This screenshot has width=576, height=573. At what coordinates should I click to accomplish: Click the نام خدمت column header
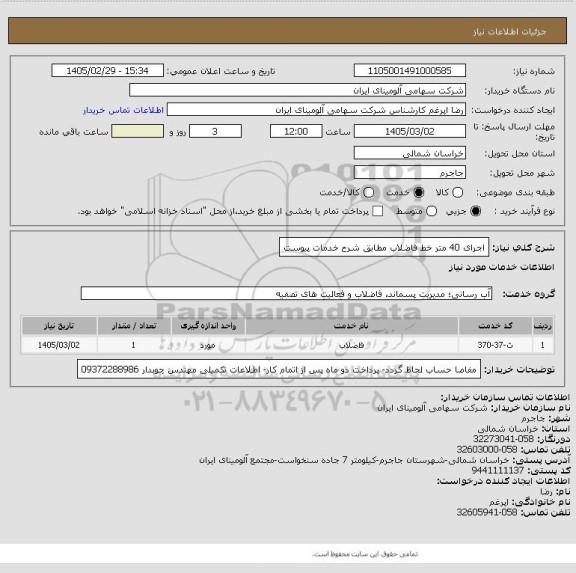[x=352, y=326]
